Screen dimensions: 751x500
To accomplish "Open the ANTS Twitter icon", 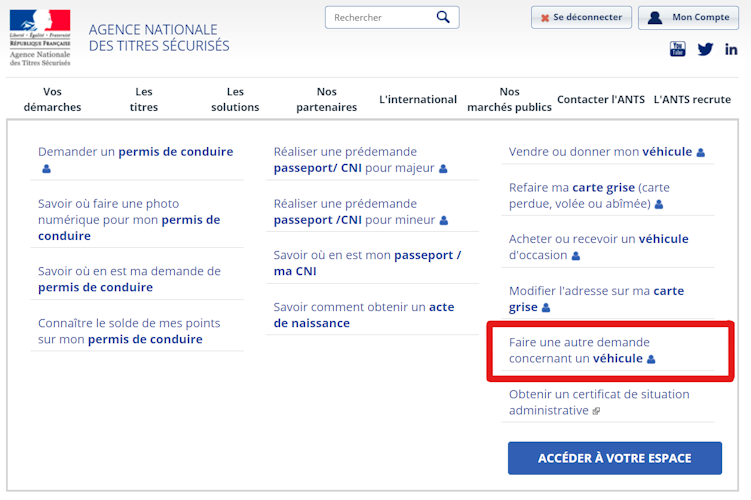I will pyautogui.click(x=705, y=49).
